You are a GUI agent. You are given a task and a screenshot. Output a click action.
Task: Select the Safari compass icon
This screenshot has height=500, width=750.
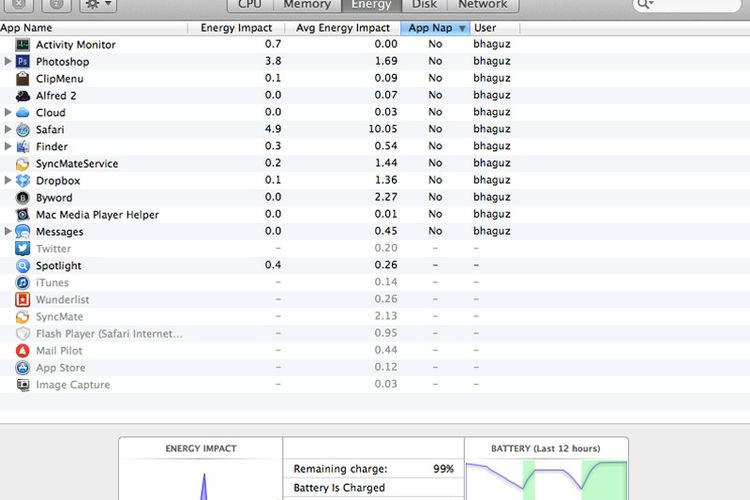point(22,130)
